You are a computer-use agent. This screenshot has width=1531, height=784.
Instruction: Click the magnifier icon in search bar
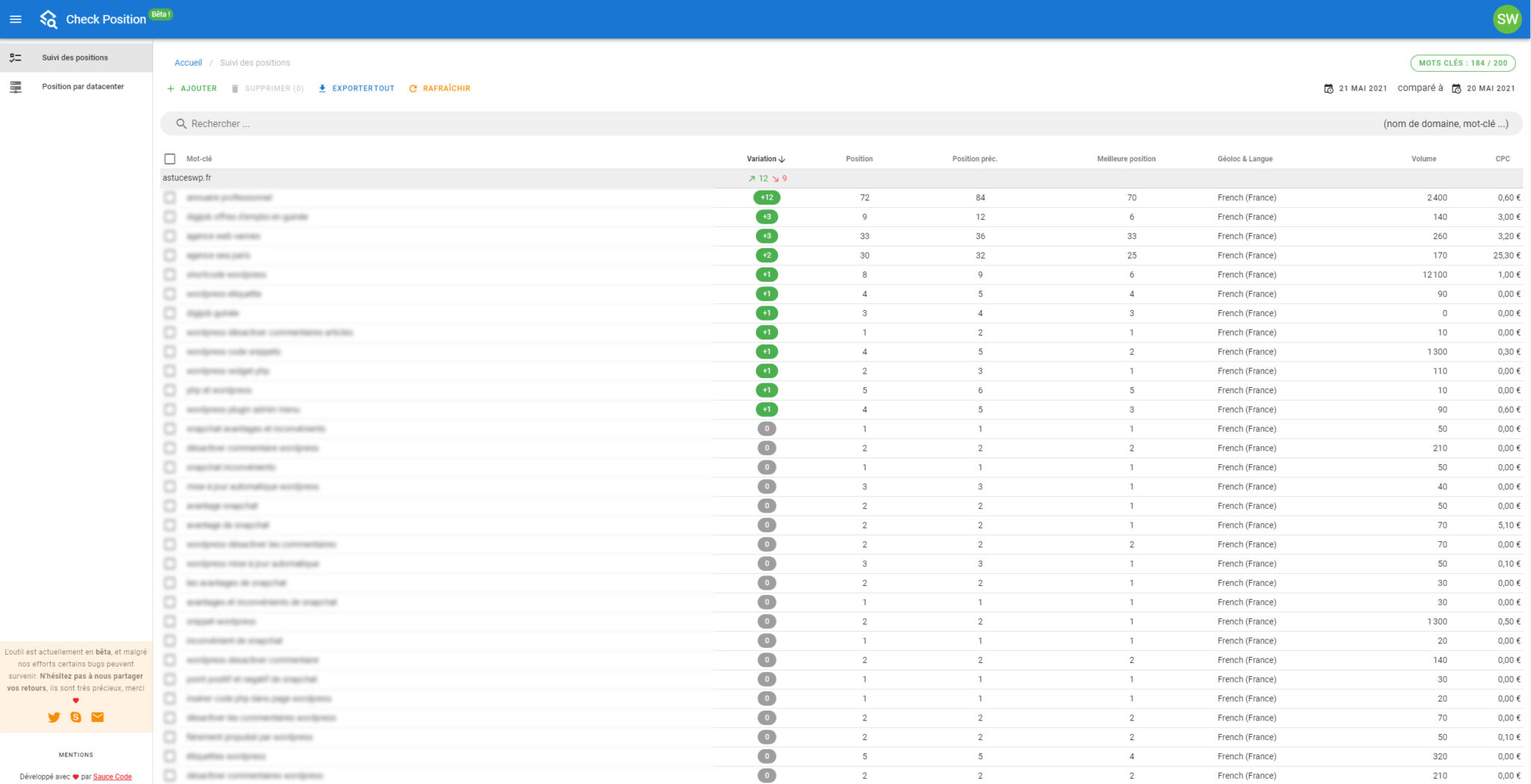181,124
